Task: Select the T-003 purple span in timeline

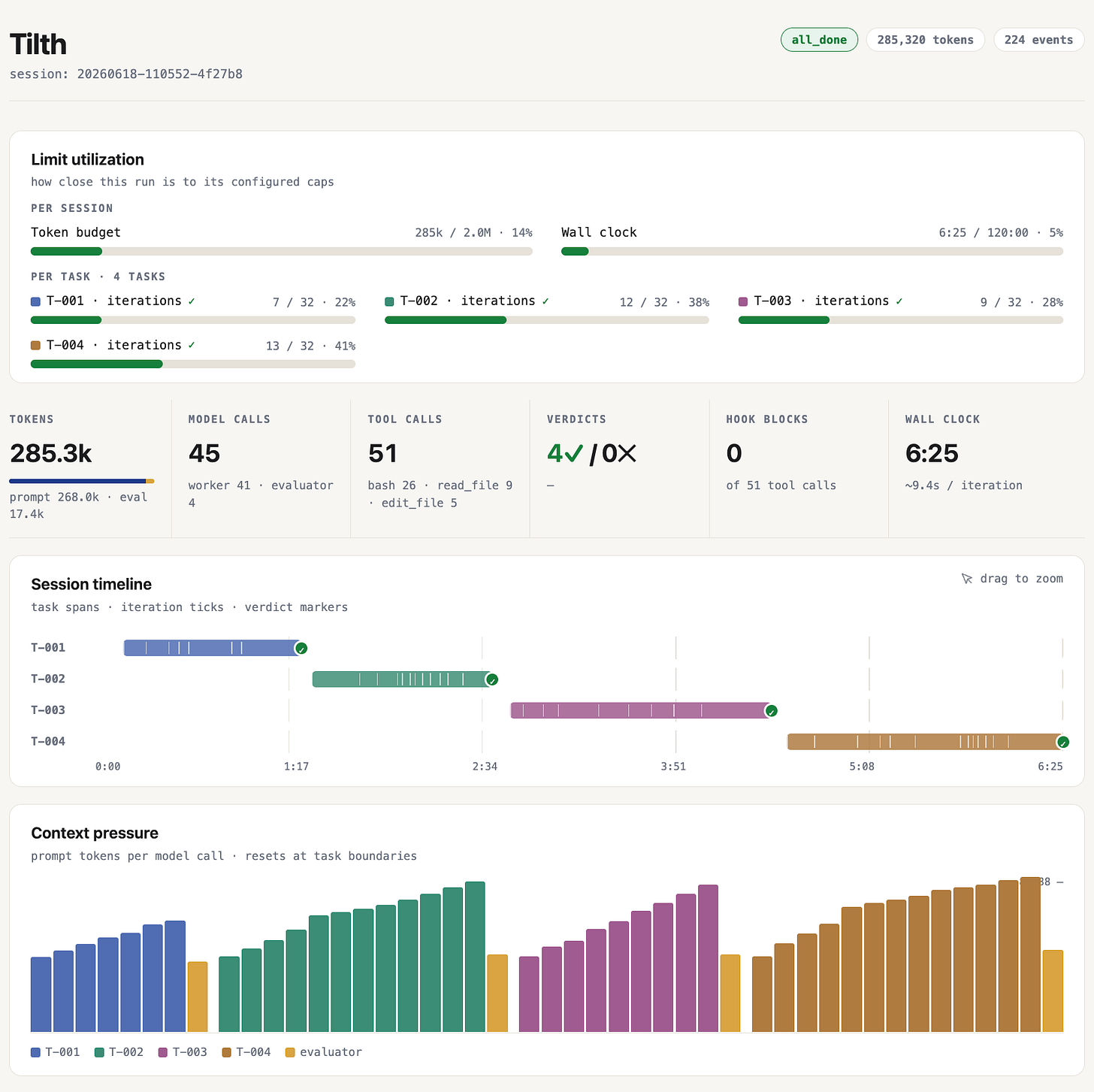Action: tap(639, 710)
